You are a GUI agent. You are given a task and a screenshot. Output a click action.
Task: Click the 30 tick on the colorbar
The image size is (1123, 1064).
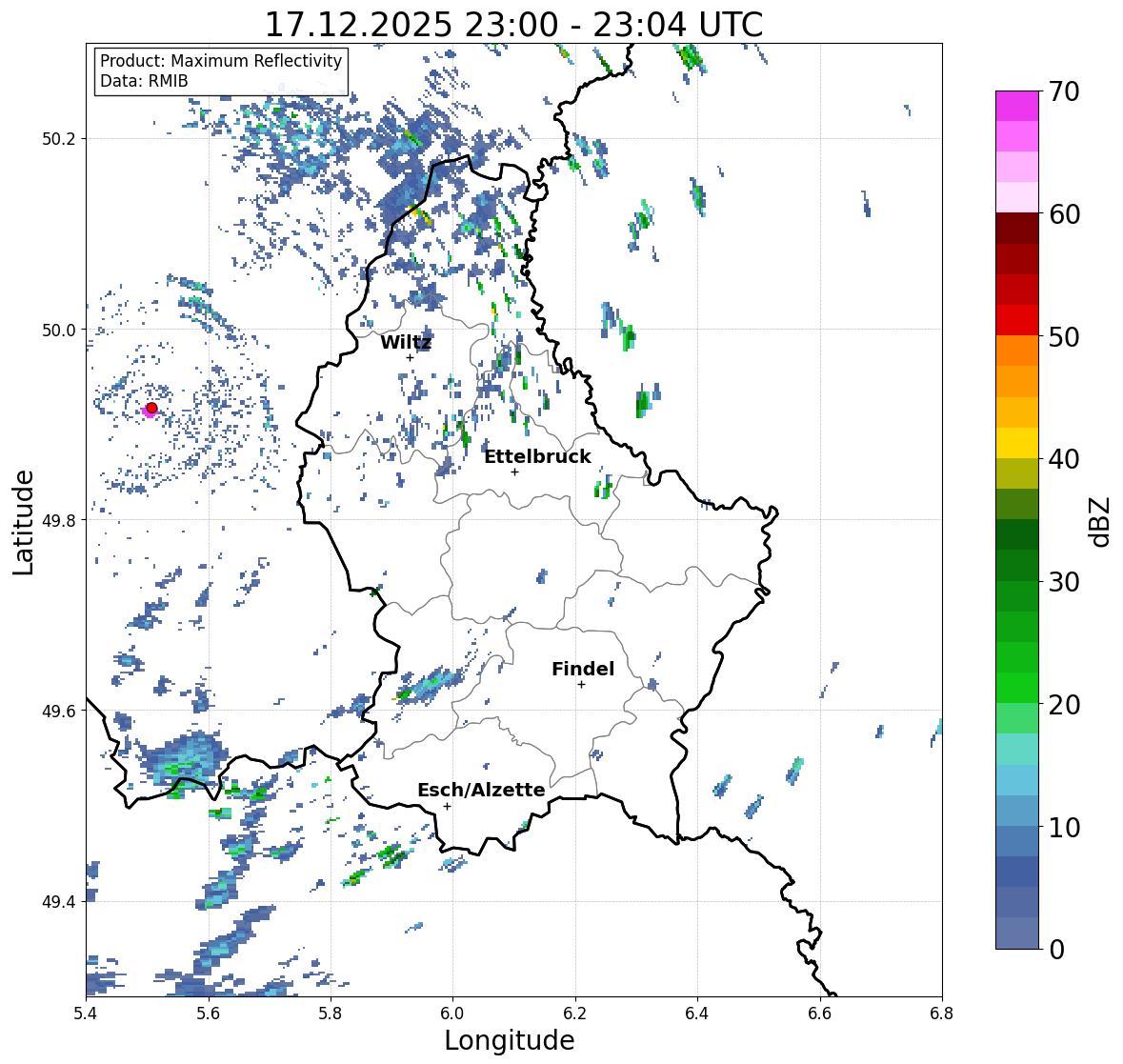click(1064, 581)
